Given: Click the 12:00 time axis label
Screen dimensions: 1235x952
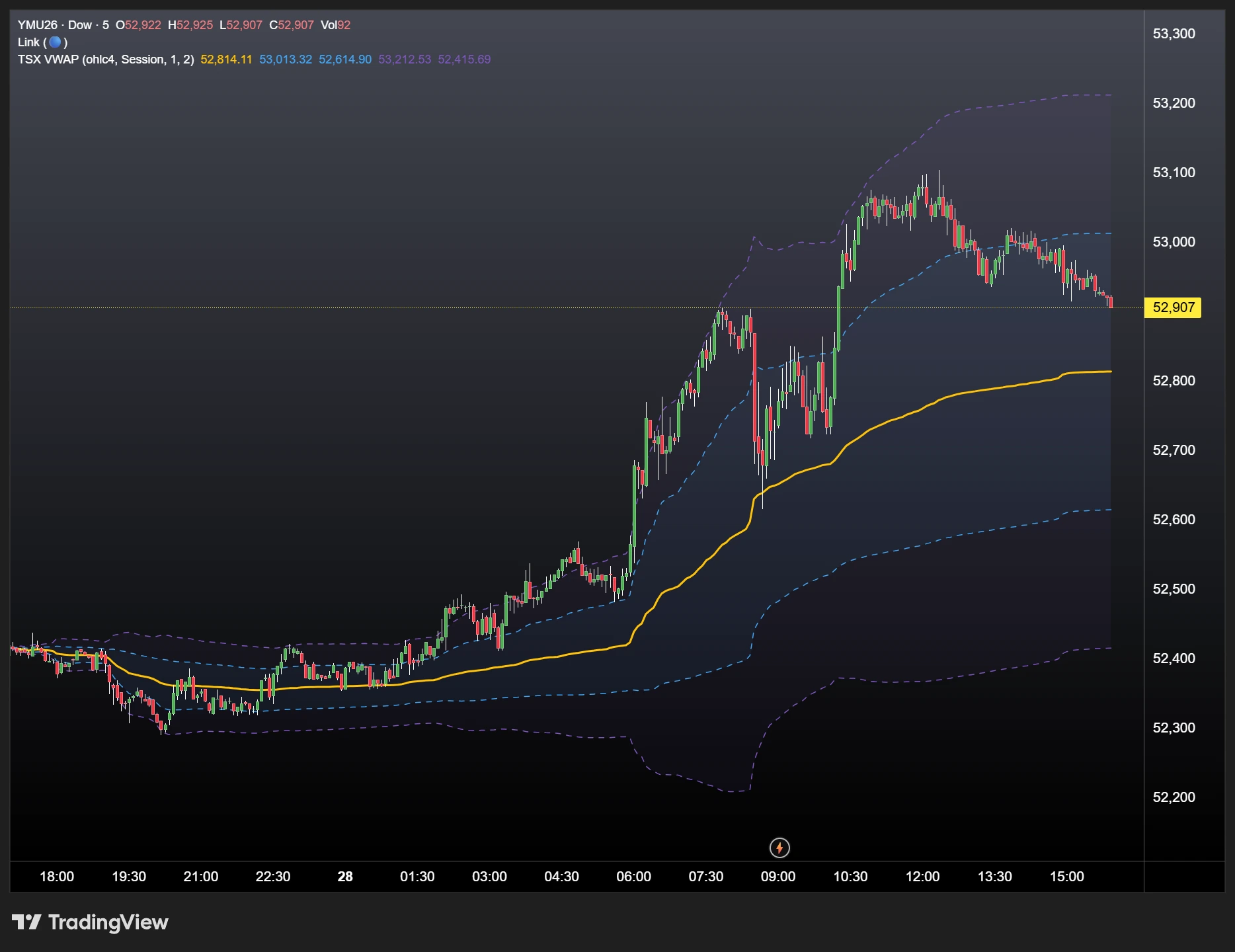Looking at the screenshot, I should 922,877.
